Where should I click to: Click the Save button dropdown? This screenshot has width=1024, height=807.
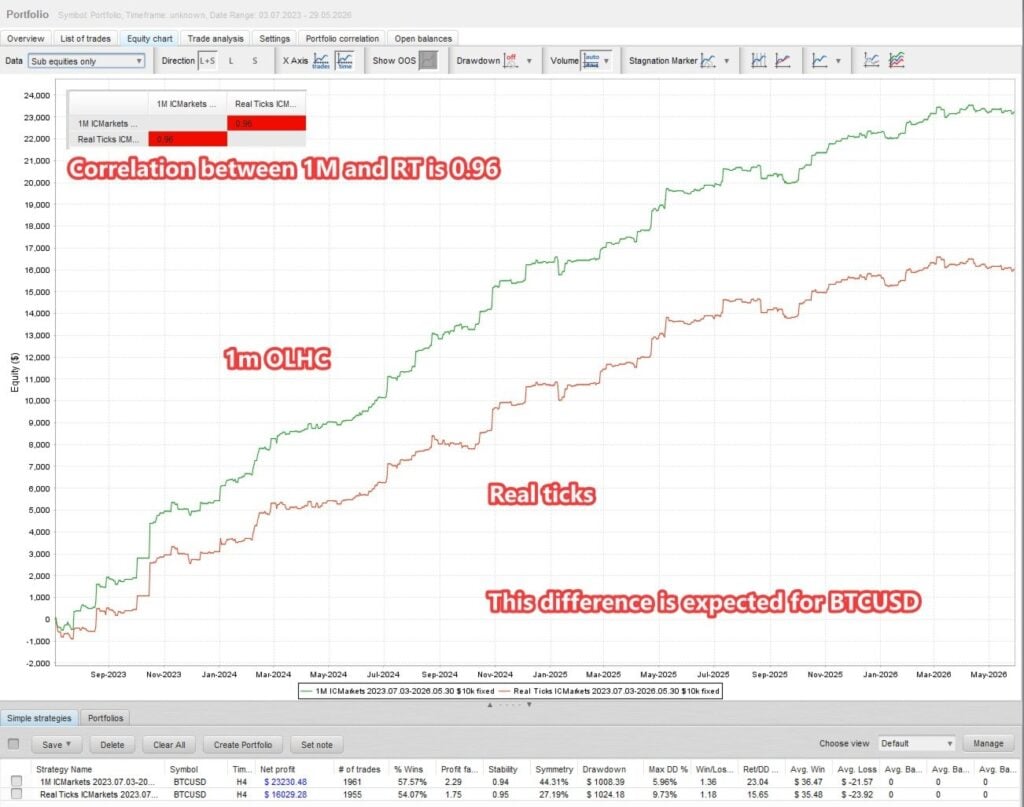click(56, 744)
